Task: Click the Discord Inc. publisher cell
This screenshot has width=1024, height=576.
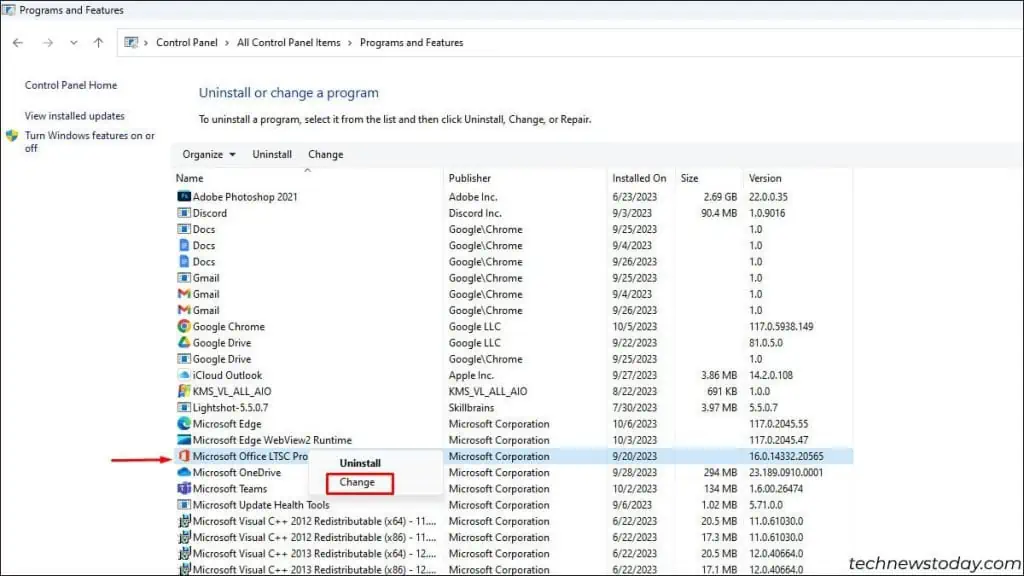Action: click(x=475, y=213)
